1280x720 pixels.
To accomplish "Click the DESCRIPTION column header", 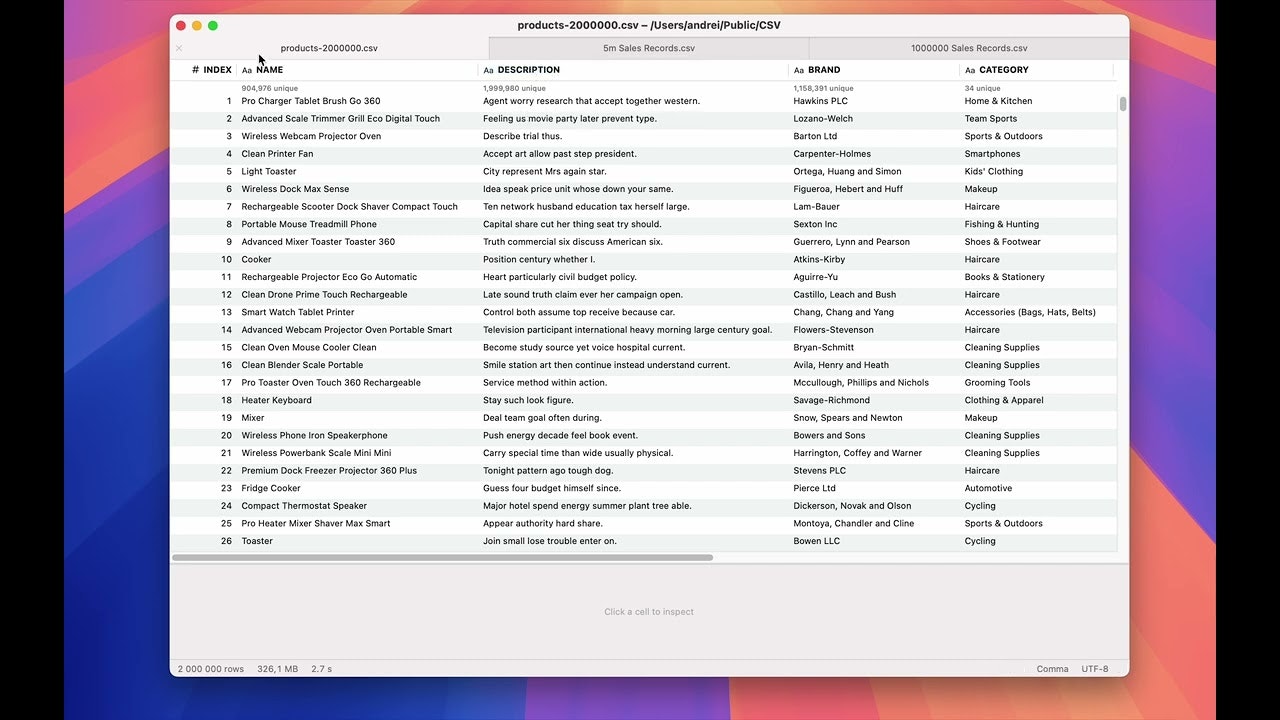I will 528,70.
